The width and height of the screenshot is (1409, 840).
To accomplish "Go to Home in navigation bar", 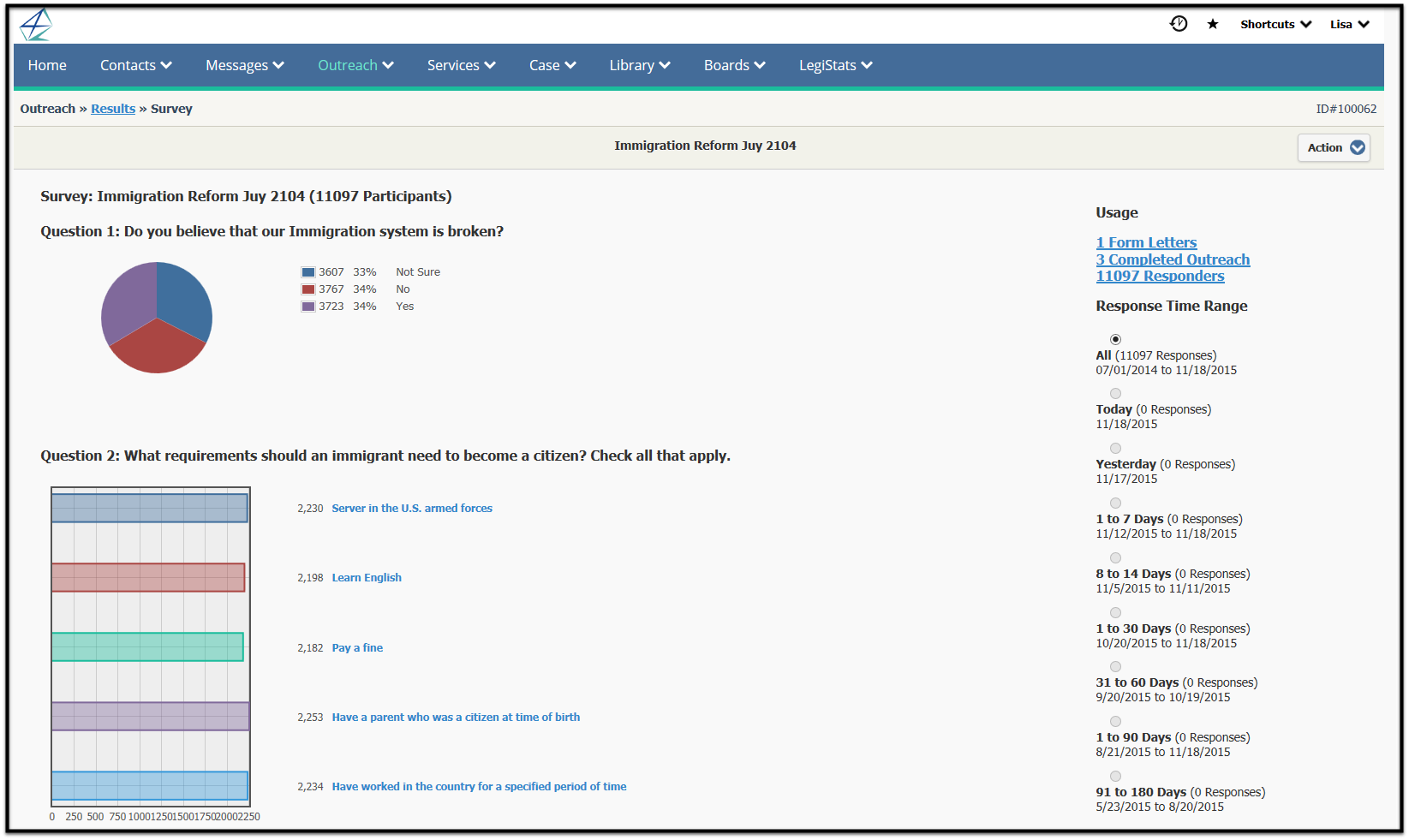I will [x=47, y=65].
